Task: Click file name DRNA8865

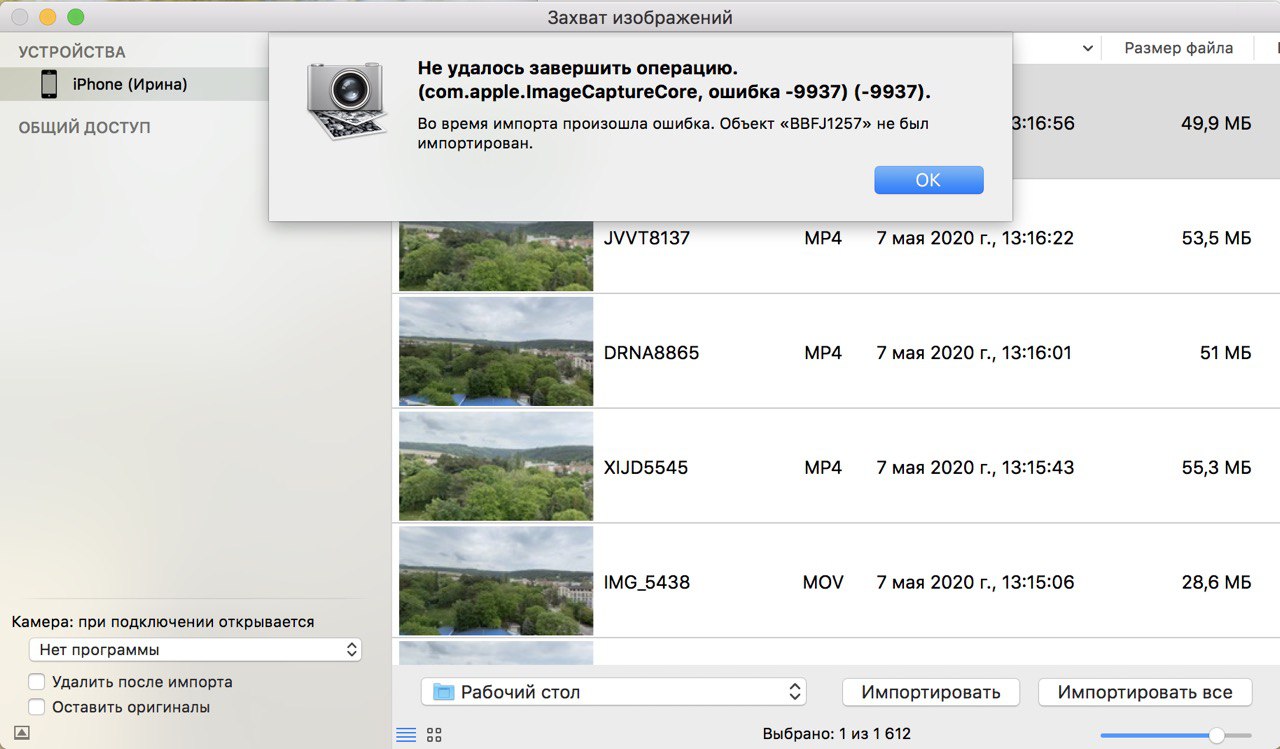Action: click(652, 353)
